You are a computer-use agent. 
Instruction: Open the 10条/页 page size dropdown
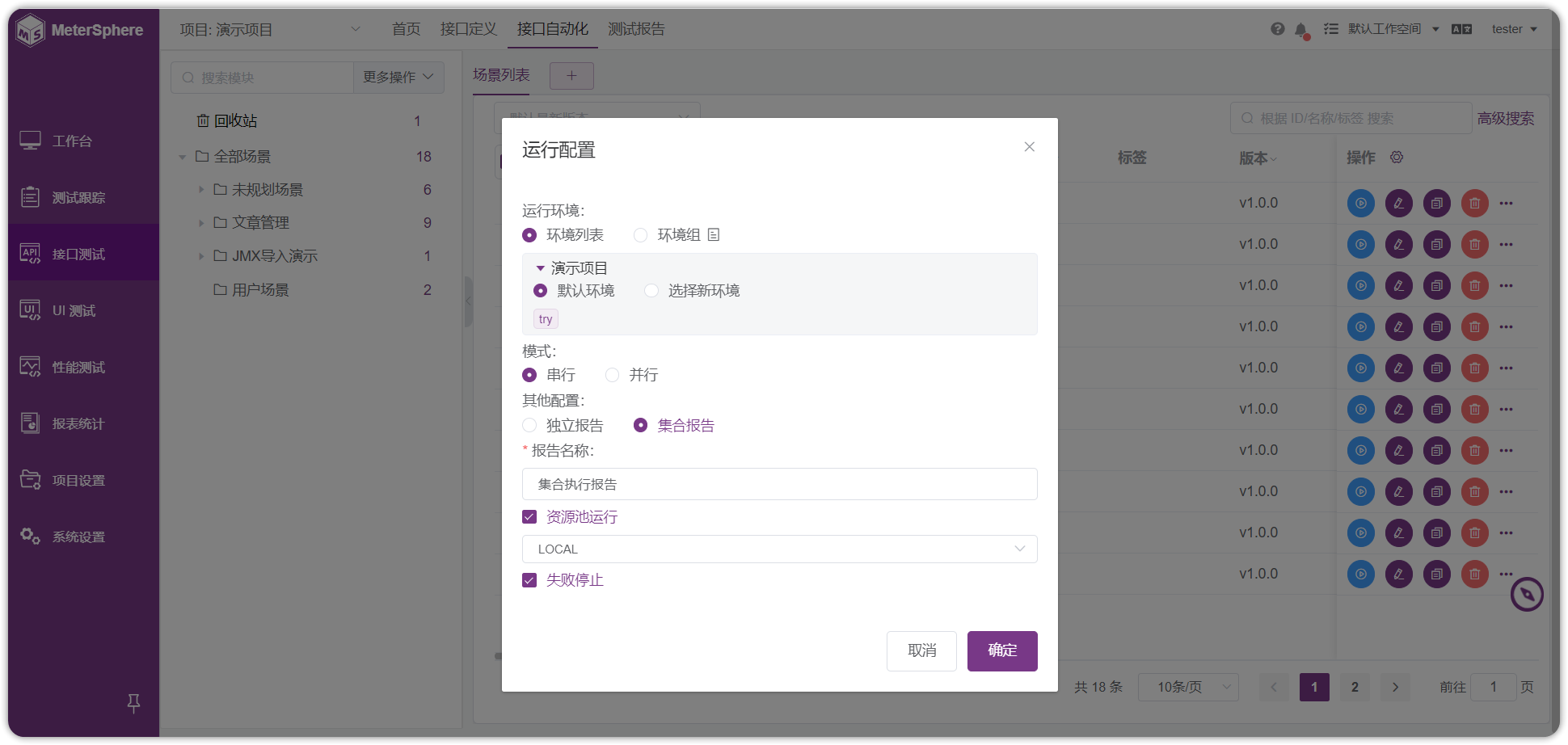(x=1188, y=688)
